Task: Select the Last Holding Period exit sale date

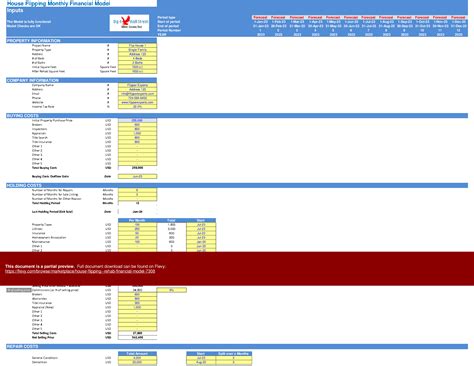Action: 137,212
